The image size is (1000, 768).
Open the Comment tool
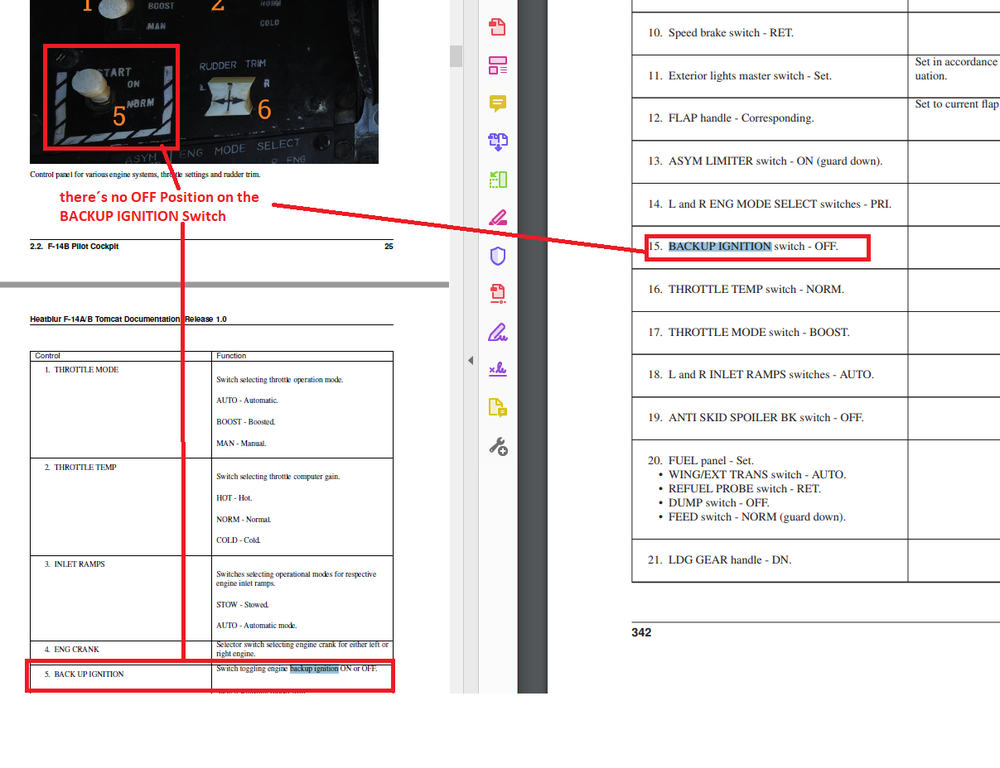(497, 103)
